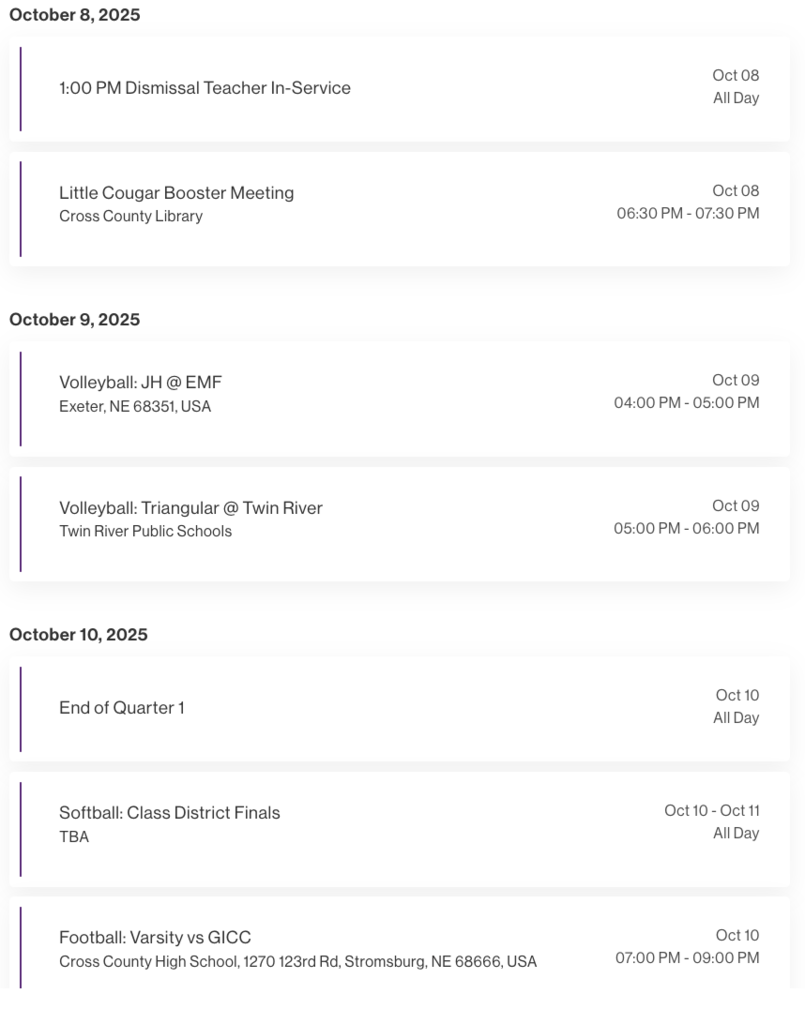Open Football: Varsity vs GICC event

[155, 938]
